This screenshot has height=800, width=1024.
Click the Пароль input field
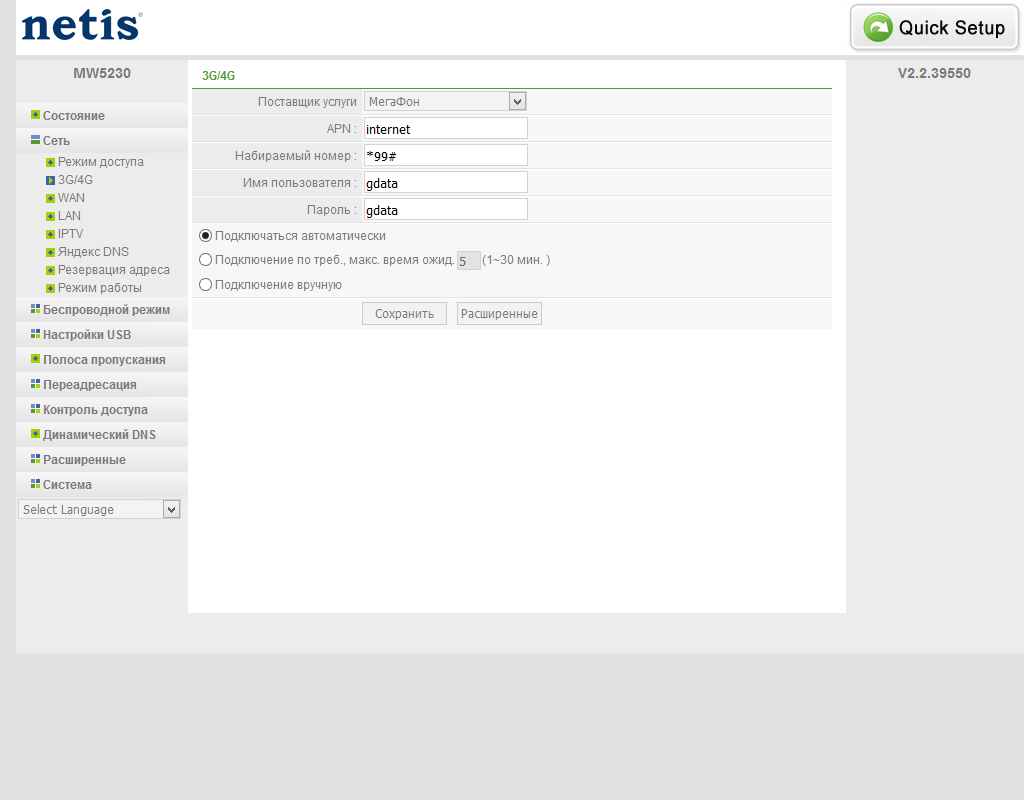445,210
